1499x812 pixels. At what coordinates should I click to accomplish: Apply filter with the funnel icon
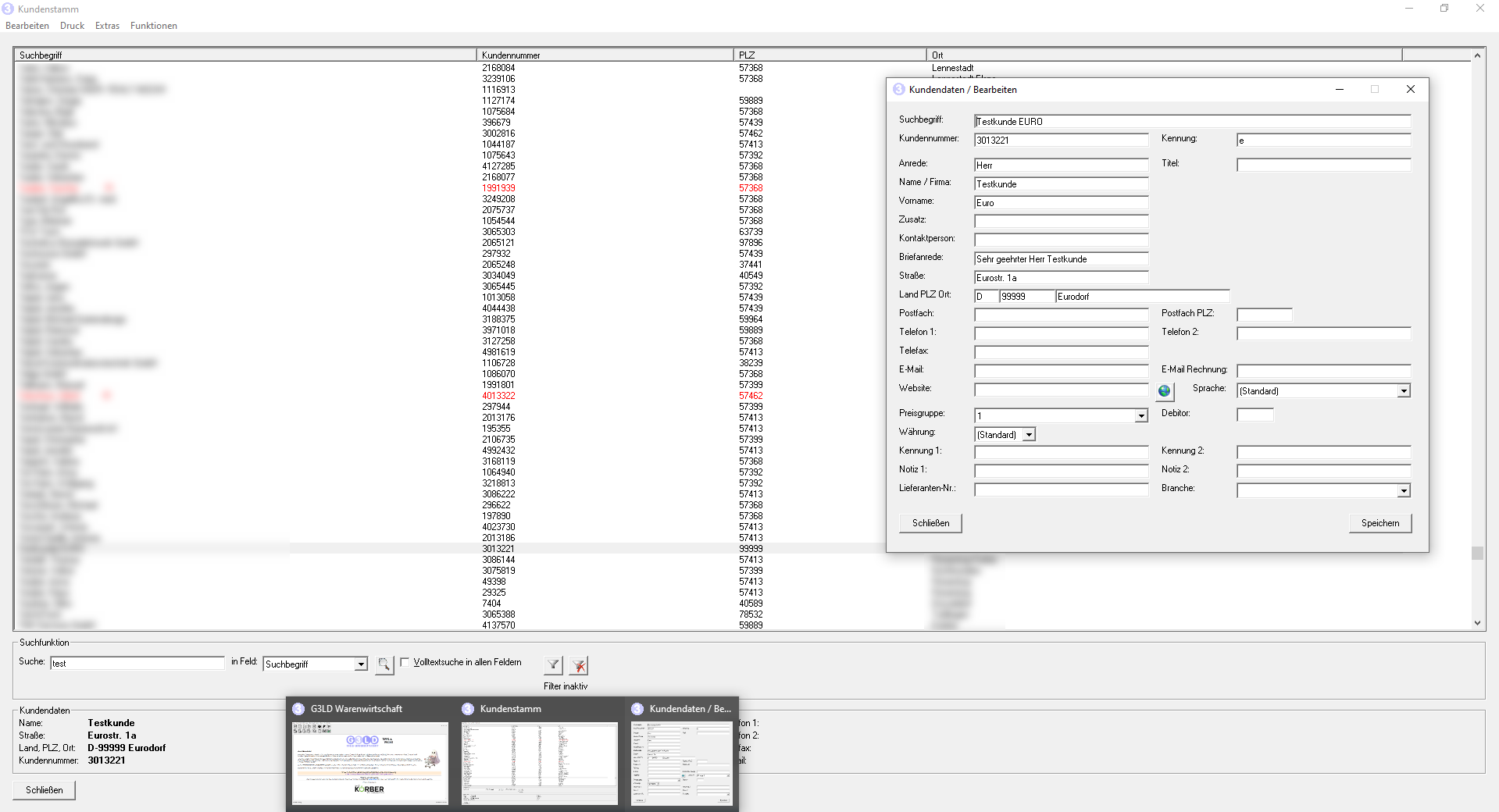click(x=553, y=664)
